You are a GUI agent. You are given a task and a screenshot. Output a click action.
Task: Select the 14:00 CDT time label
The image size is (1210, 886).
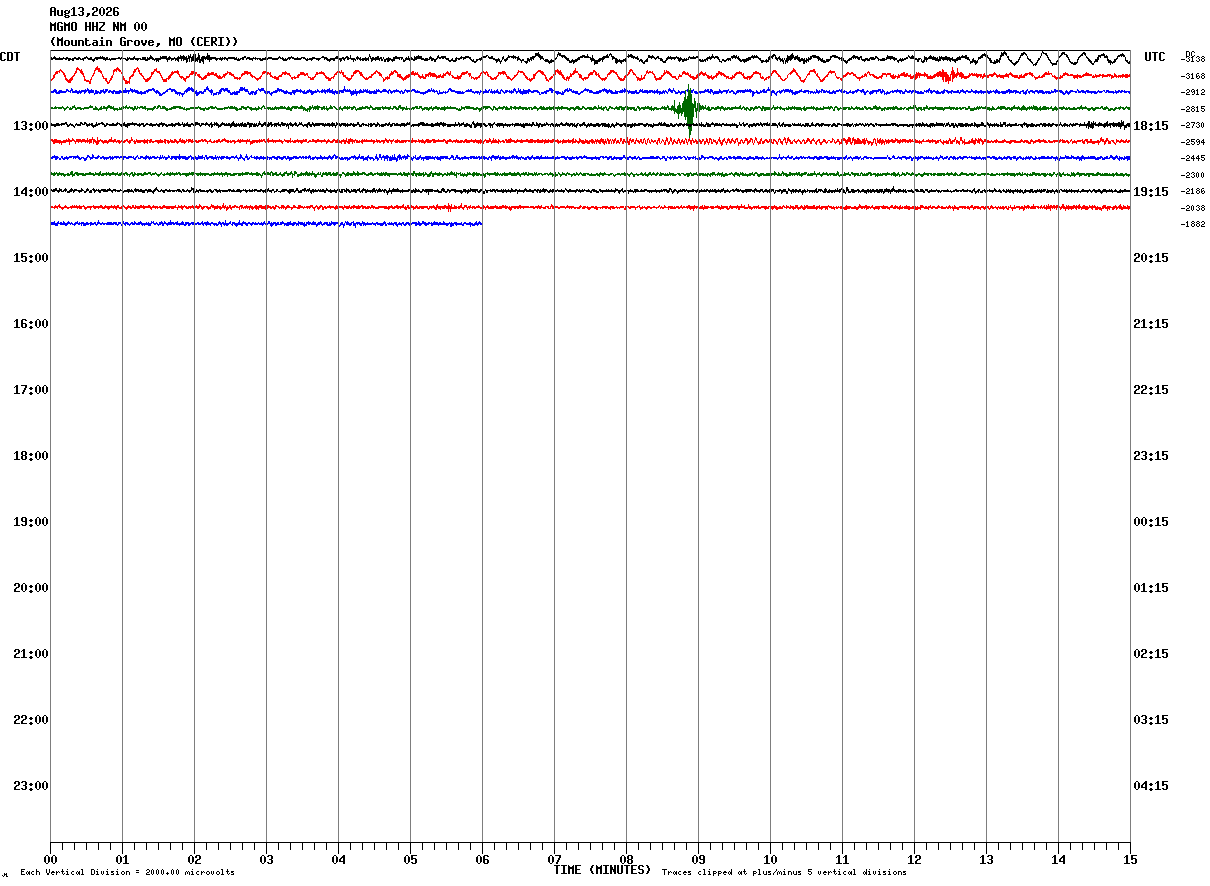[30, 192]
